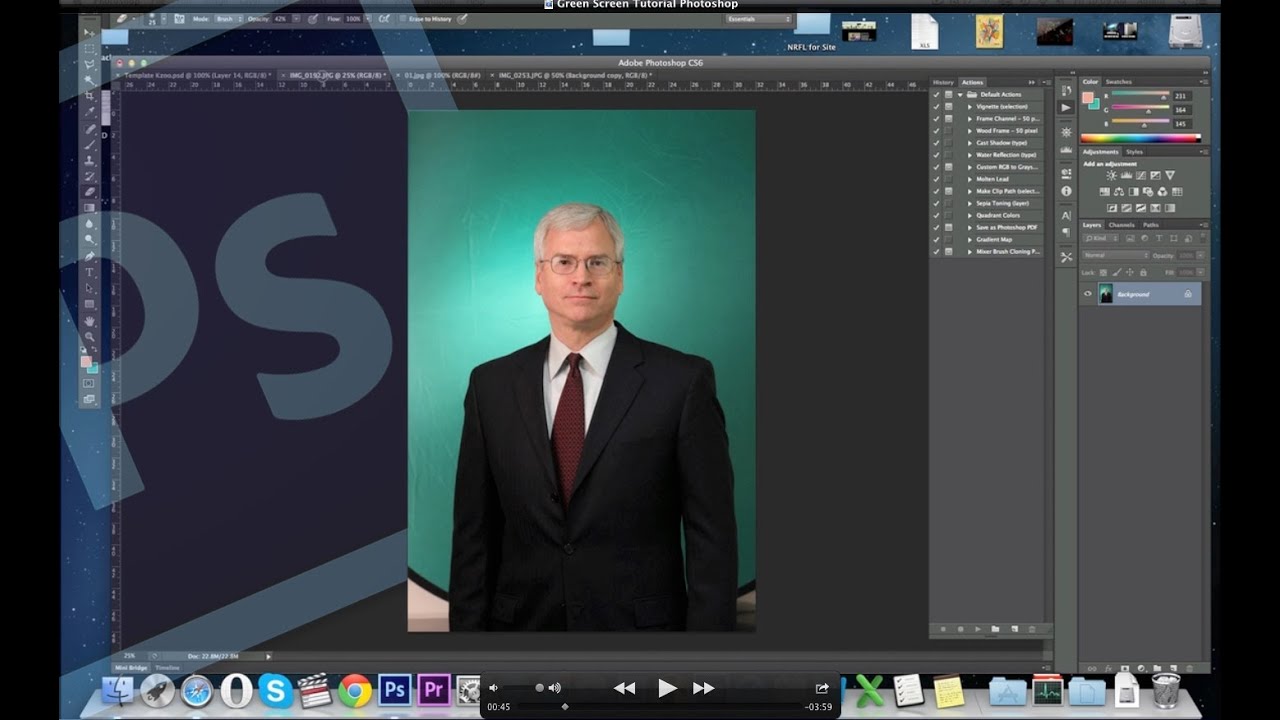
Task: Switch to the Swatches tab
Action: click(1119, 82)
